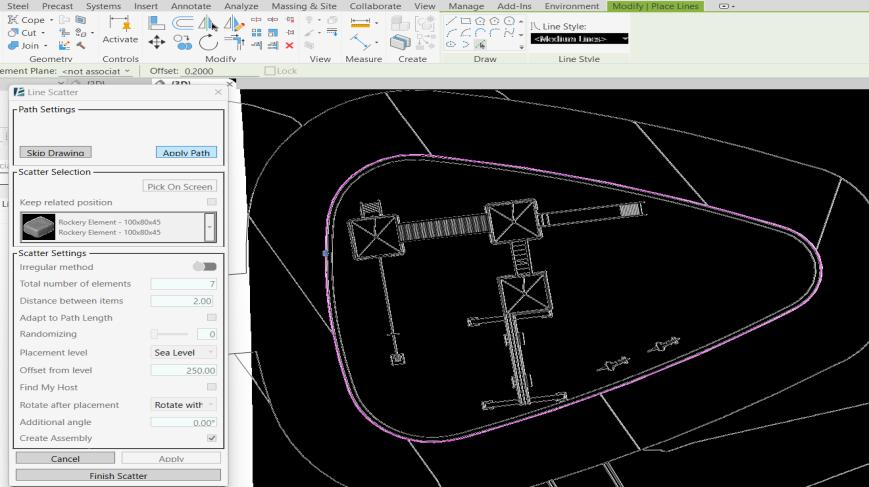Open Placement level Sea Level dropdown
Viewport: 869px width, 487px height.
click(x=183, y=352)
